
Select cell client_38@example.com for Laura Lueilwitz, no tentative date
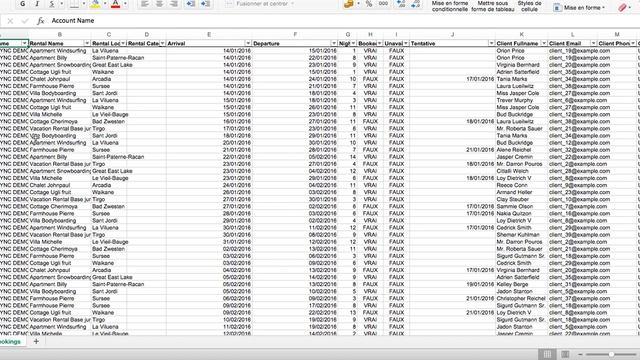tap(573, 86)
